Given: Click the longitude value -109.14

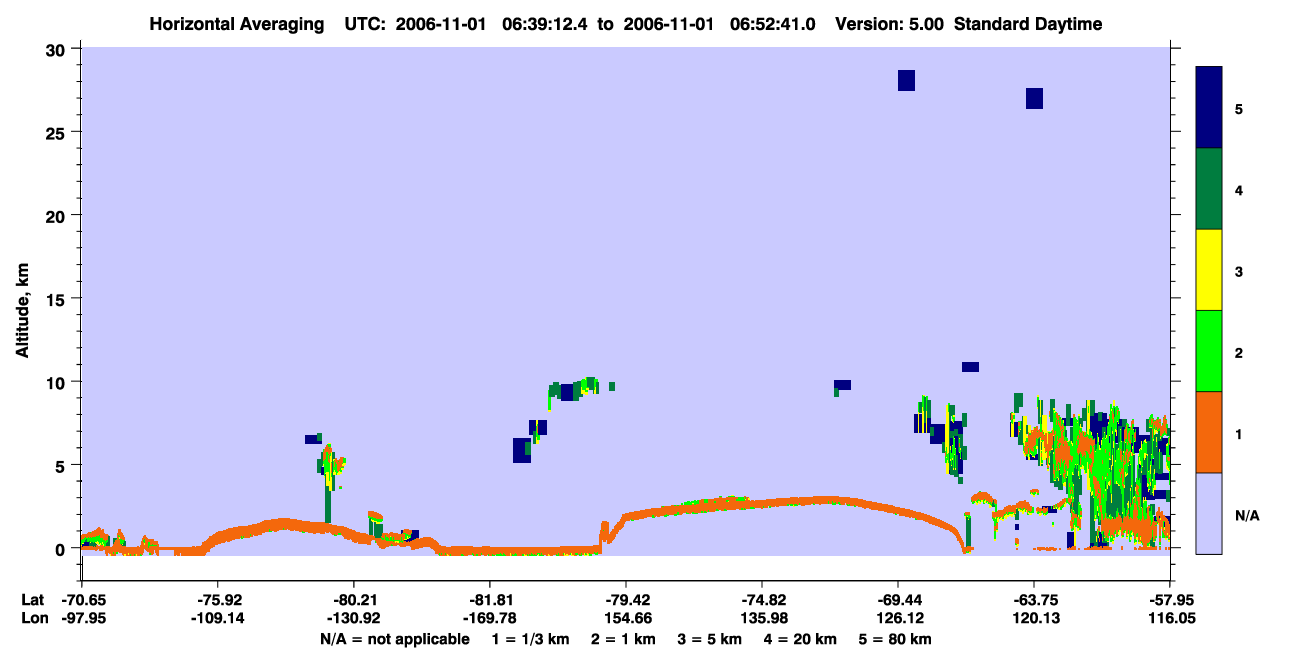Looking at the screenshot, I should [218, 618].
